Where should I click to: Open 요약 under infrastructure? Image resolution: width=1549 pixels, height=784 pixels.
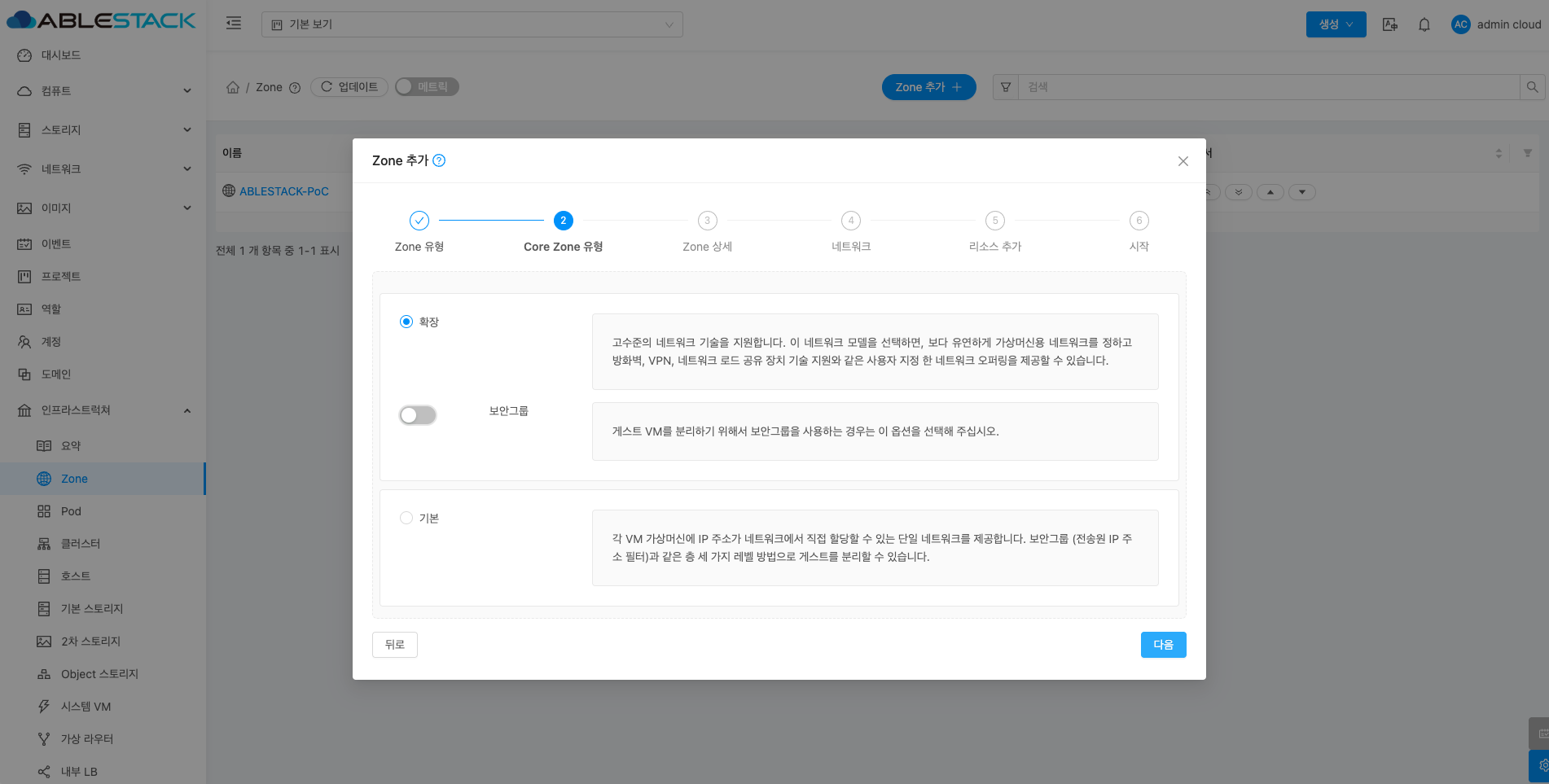click(103, 446)
